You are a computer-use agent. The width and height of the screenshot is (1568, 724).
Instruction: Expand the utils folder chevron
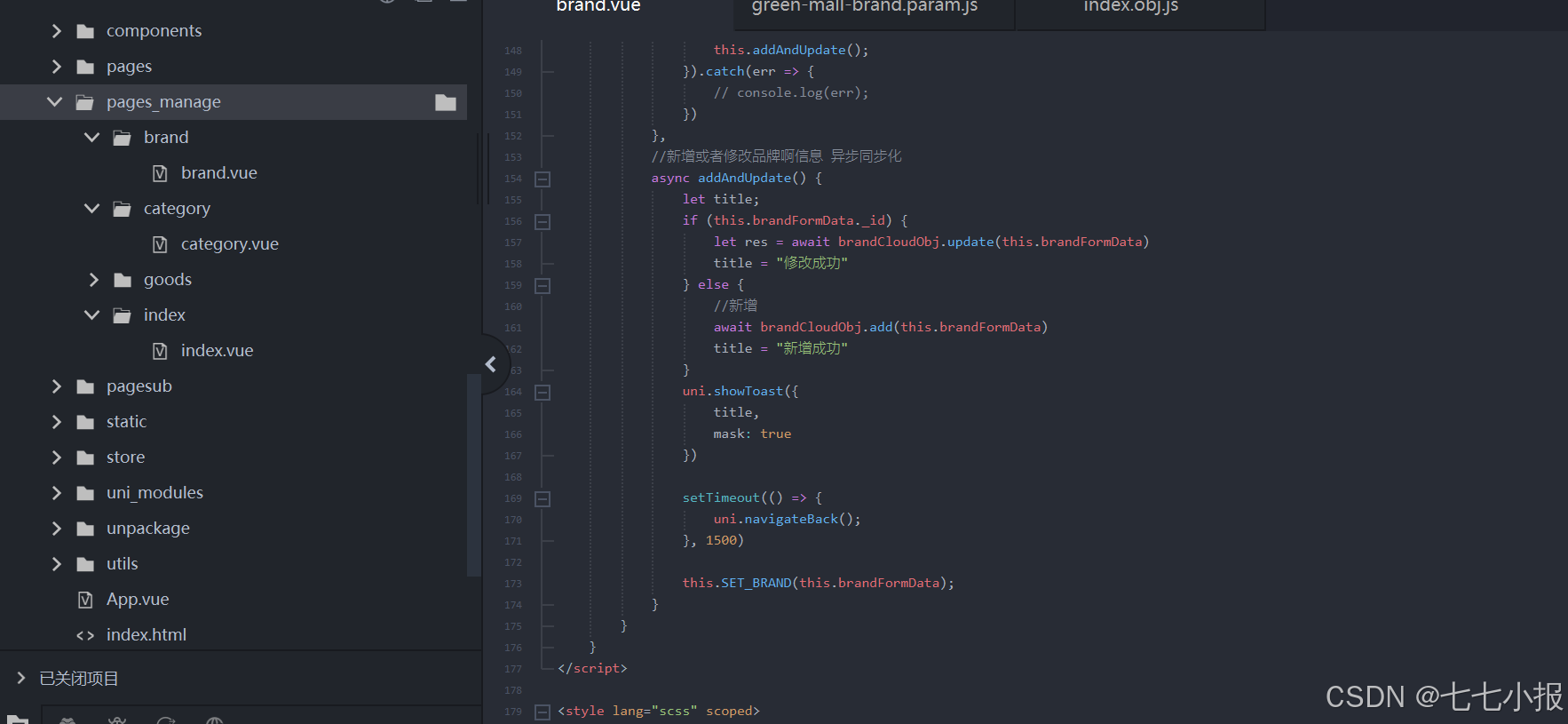(57, 564)
